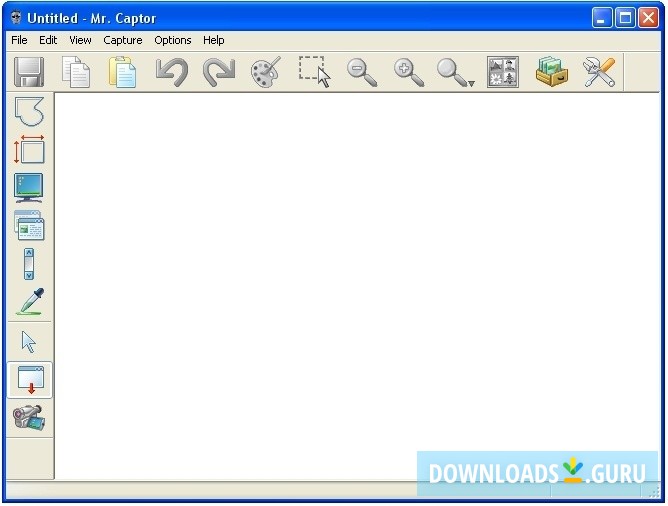Open the Help menu
This screenshot has height=506, width=668.
pyautogui.click(x=213, y=40)
